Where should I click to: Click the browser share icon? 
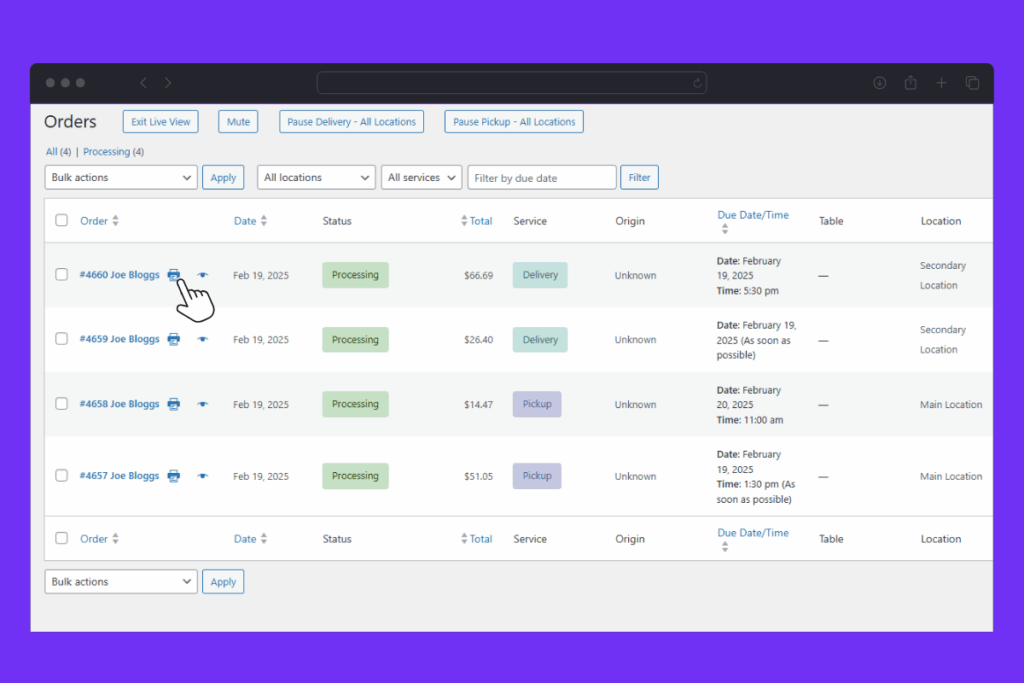pyautogui.click(x=910, y=83)
